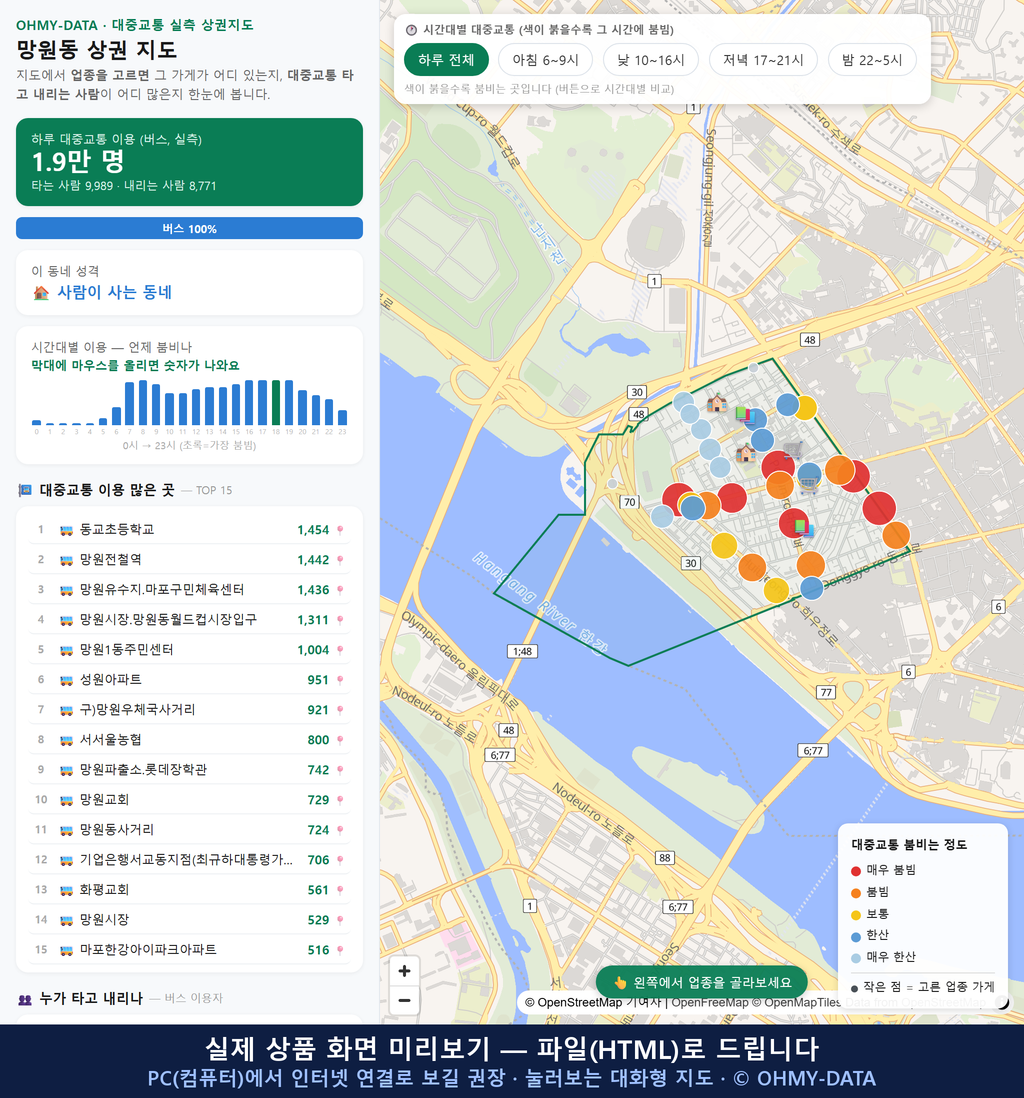Select the 서서울농협 stop name

[111, 739]
